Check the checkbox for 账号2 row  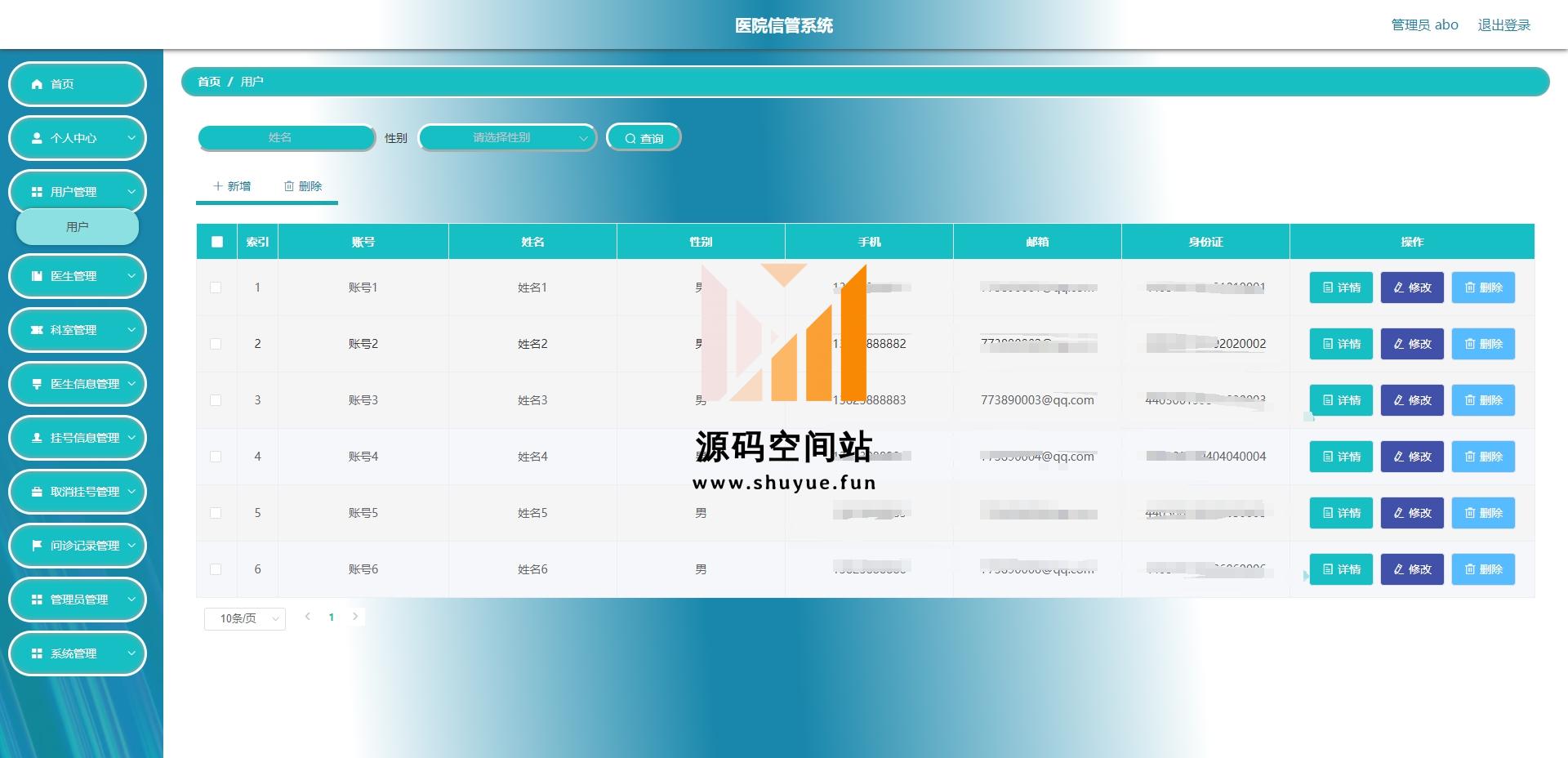click(216, 344)
